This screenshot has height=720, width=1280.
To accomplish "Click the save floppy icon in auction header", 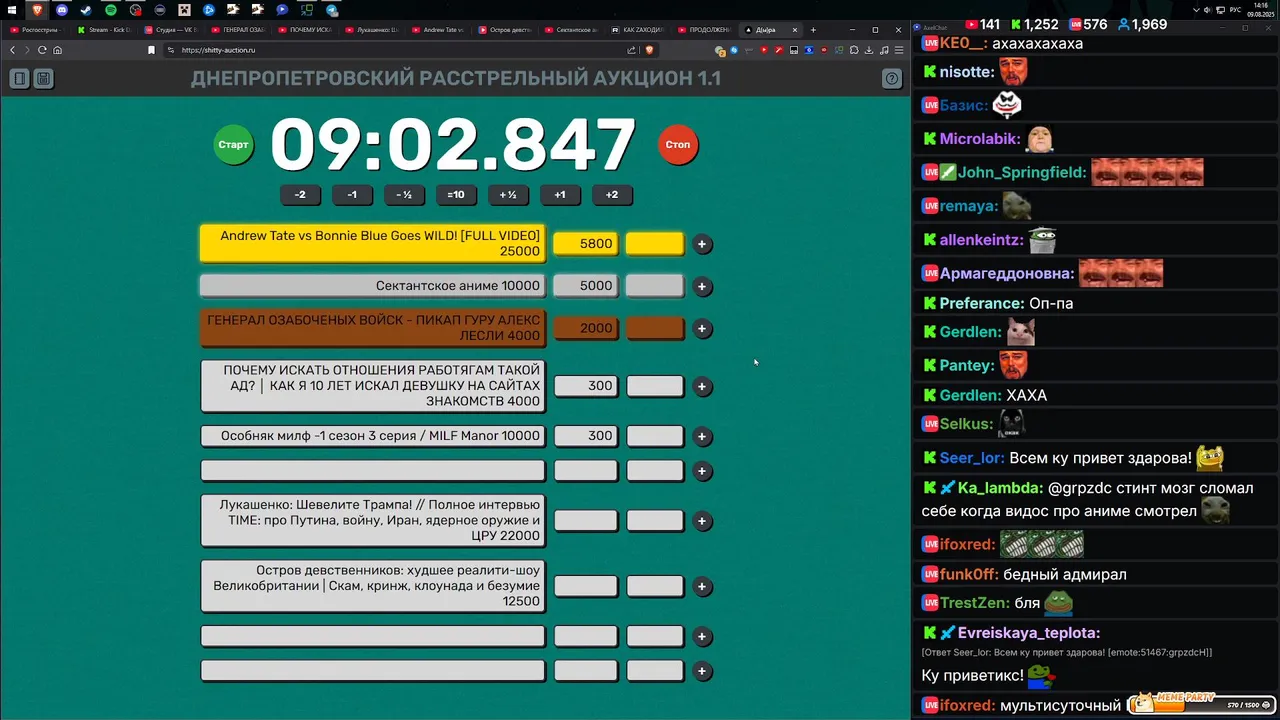I will (x=44, y=78).
